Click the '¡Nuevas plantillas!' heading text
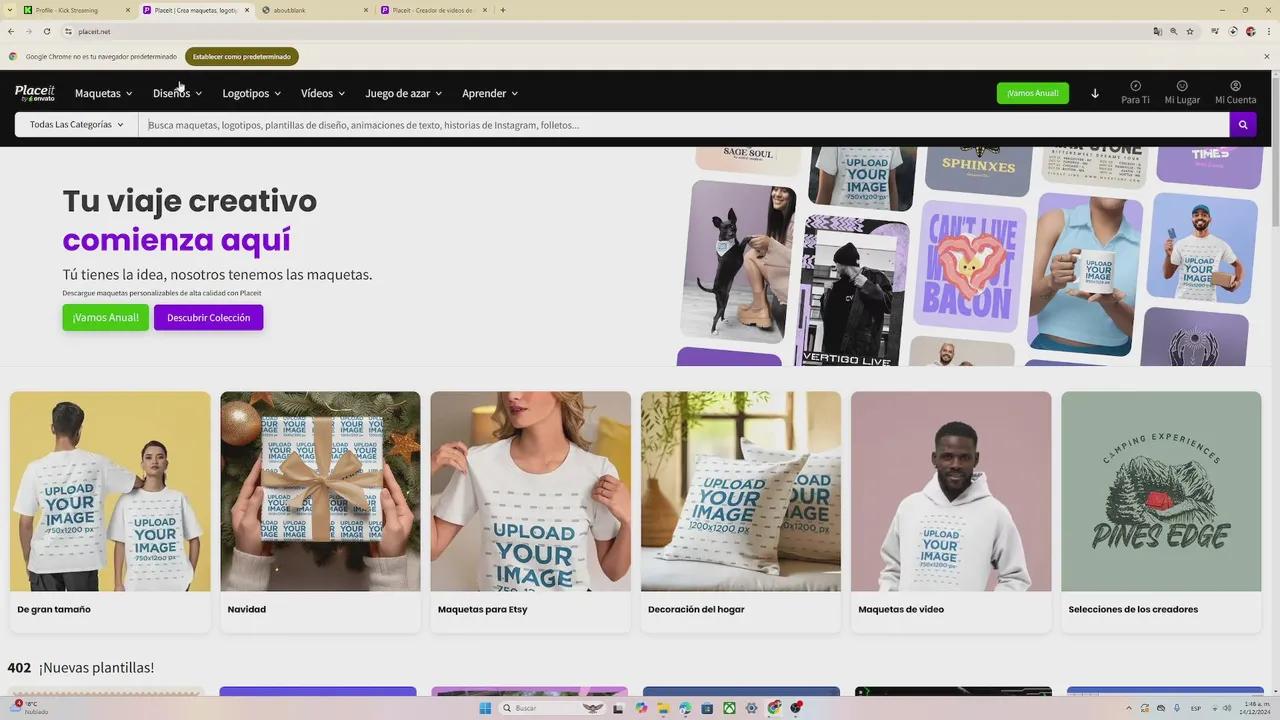 (x=96, y=668)
